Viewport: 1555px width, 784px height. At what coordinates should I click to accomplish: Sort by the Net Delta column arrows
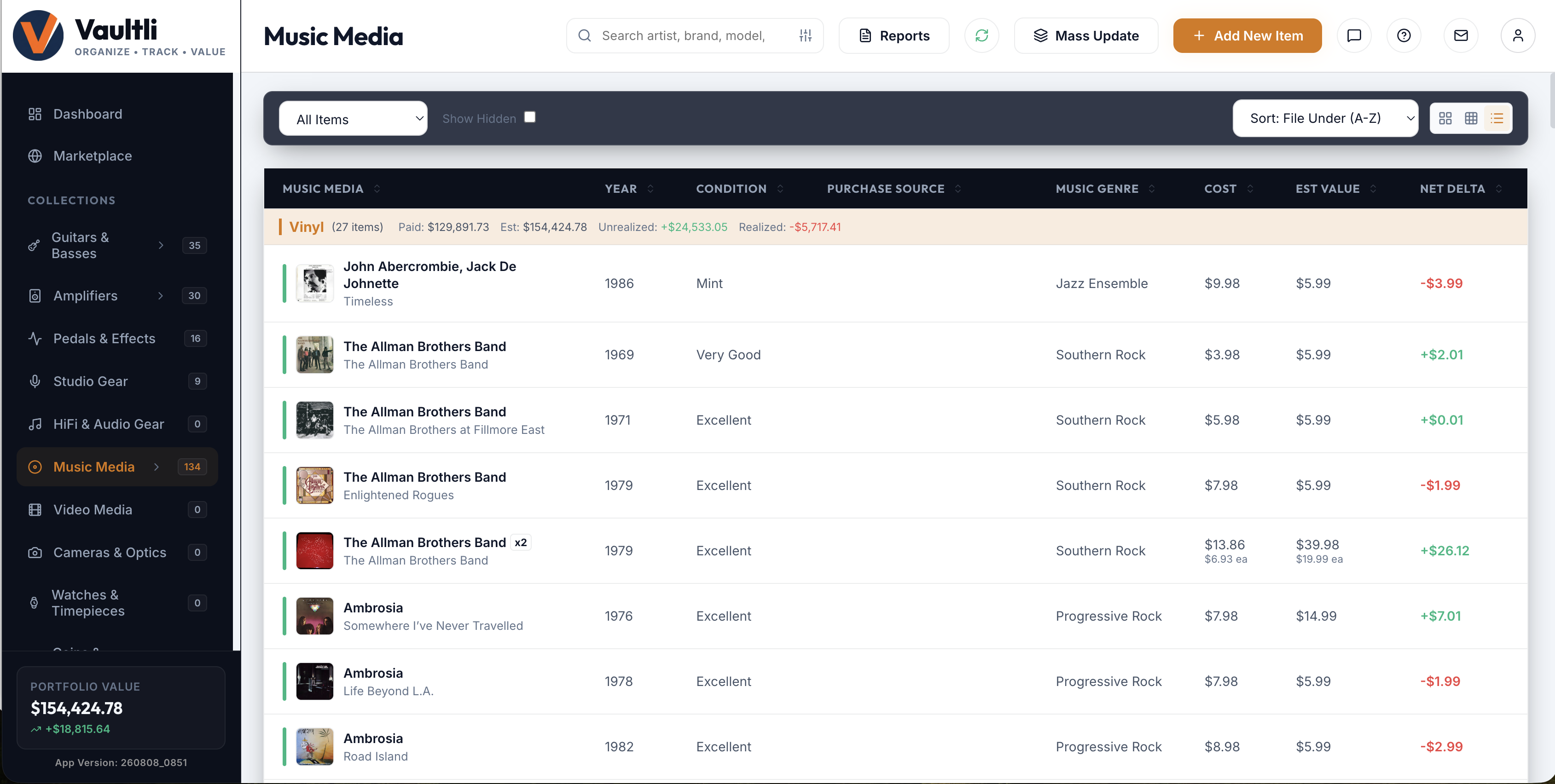(1499, 189)
